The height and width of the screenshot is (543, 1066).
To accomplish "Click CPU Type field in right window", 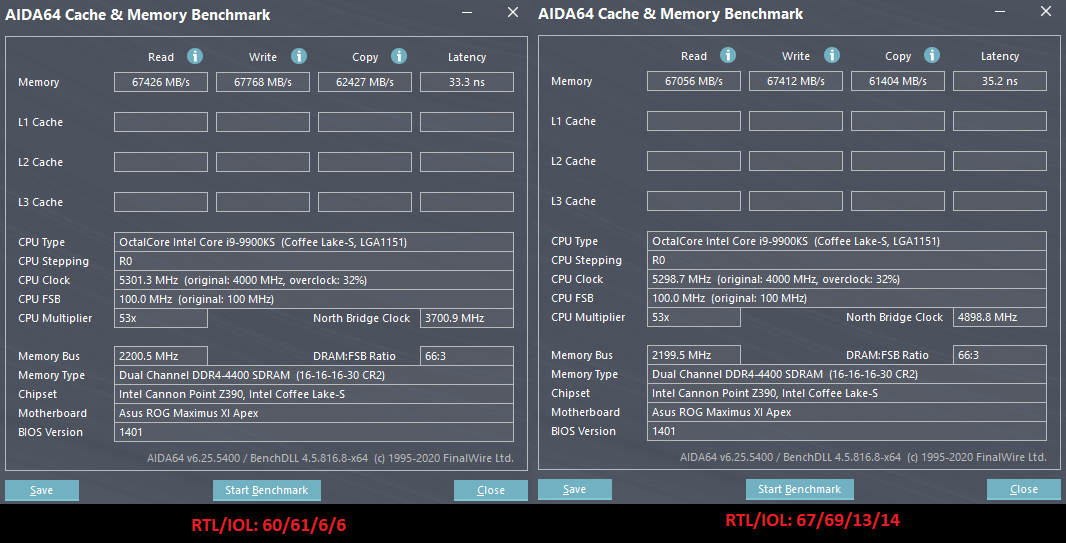I will point(846,241).
